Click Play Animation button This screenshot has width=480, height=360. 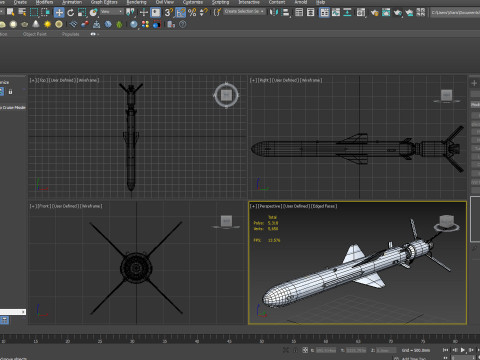coord(463,350)
